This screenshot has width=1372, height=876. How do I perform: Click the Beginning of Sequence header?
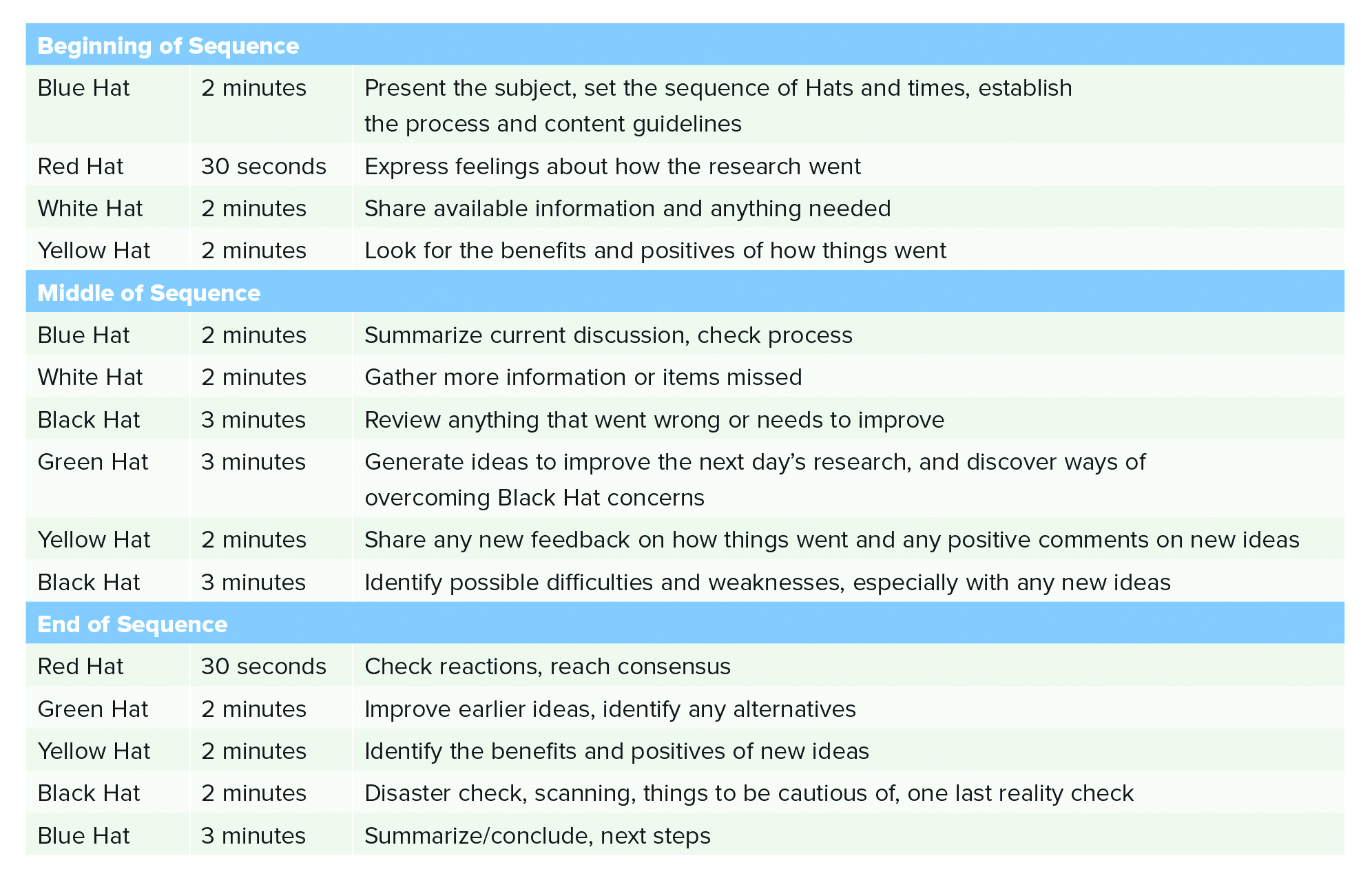pyautogui.click(x=168, y=45)
